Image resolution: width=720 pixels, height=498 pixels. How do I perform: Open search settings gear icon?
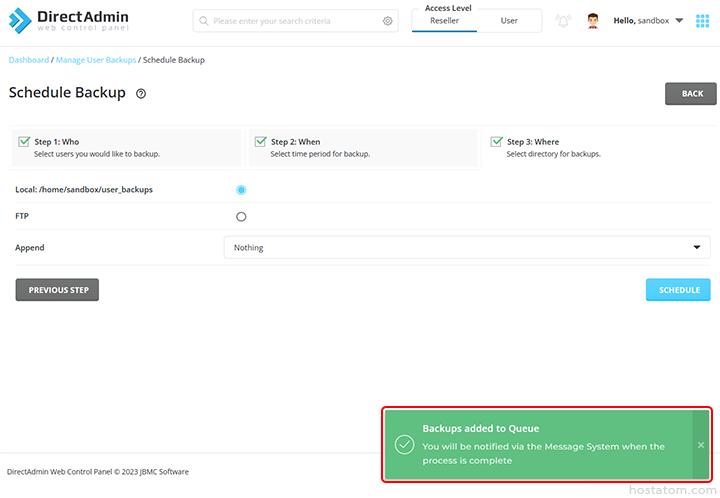pos(388,21)
